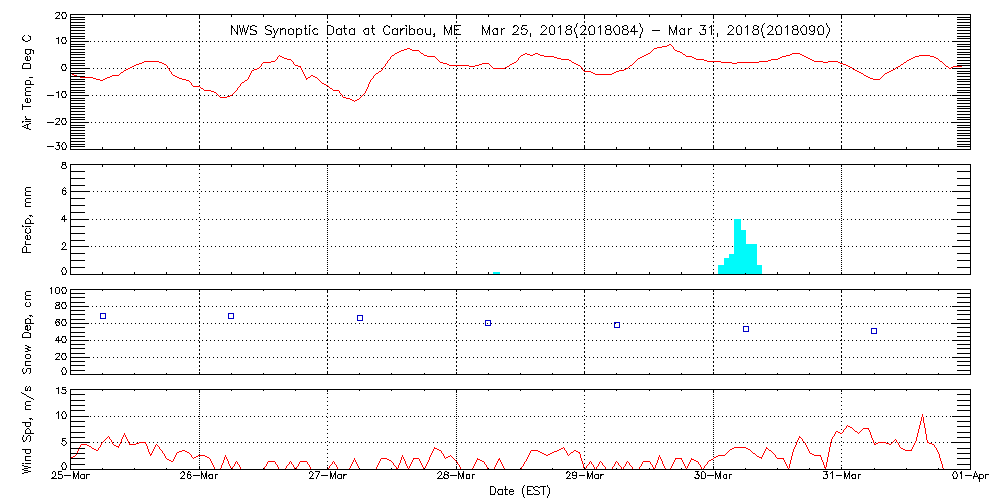Select the 30-Mar date tick label
Viewport: 1000px width, 500px height.
[x=713, y=477]
